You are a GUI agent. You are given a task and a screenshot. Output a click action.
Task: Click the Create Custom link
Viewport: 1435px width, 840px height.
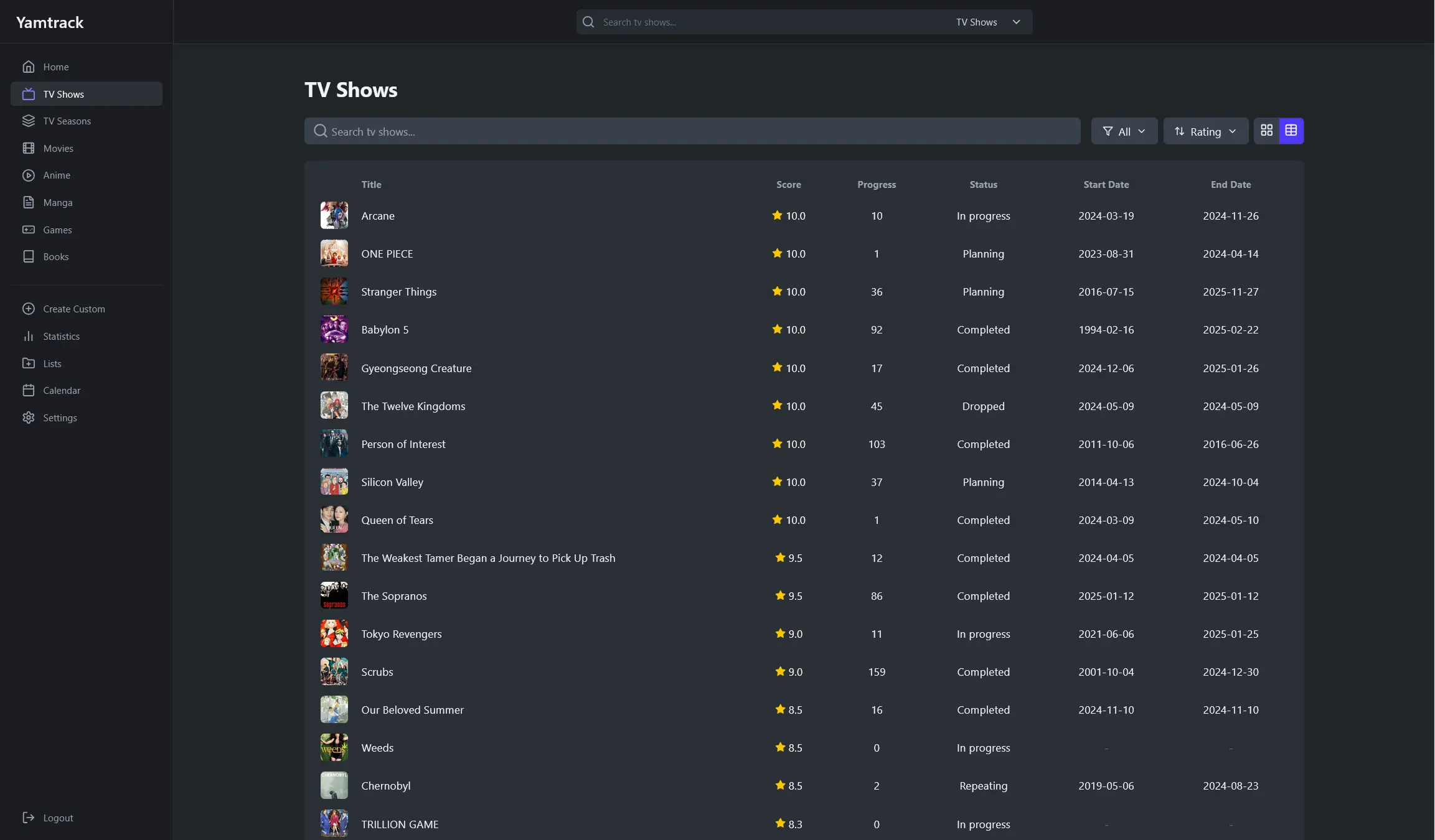[73, 309]
